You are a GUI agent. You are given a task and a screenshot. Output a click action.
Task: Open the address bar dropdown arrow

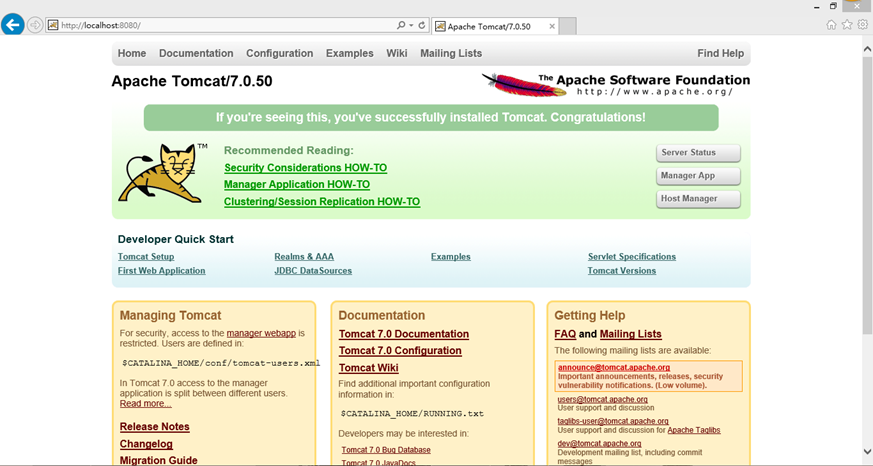tap(411, 26)
